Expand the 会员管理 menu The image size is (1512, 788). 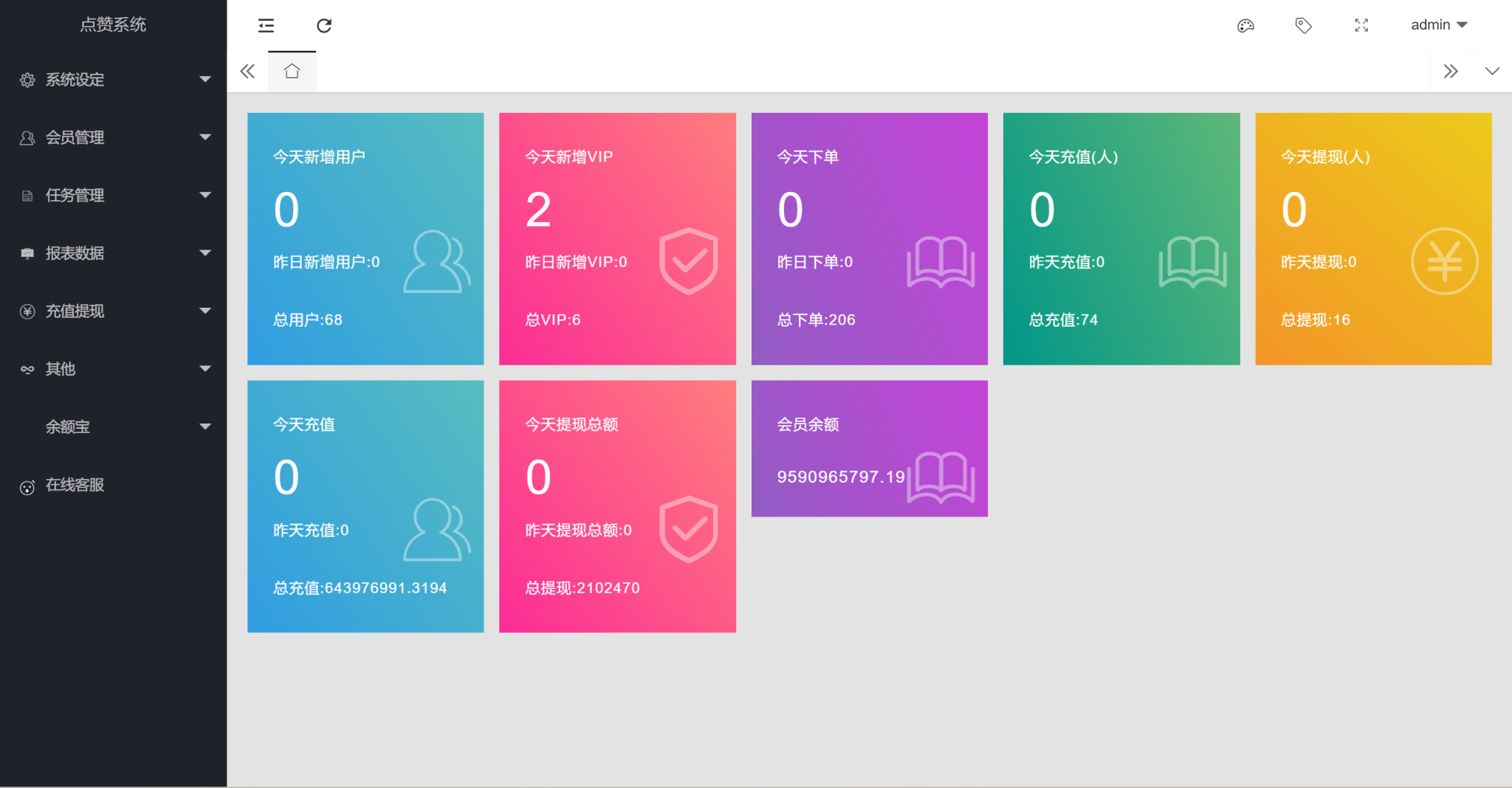click(x=113, y=137)
